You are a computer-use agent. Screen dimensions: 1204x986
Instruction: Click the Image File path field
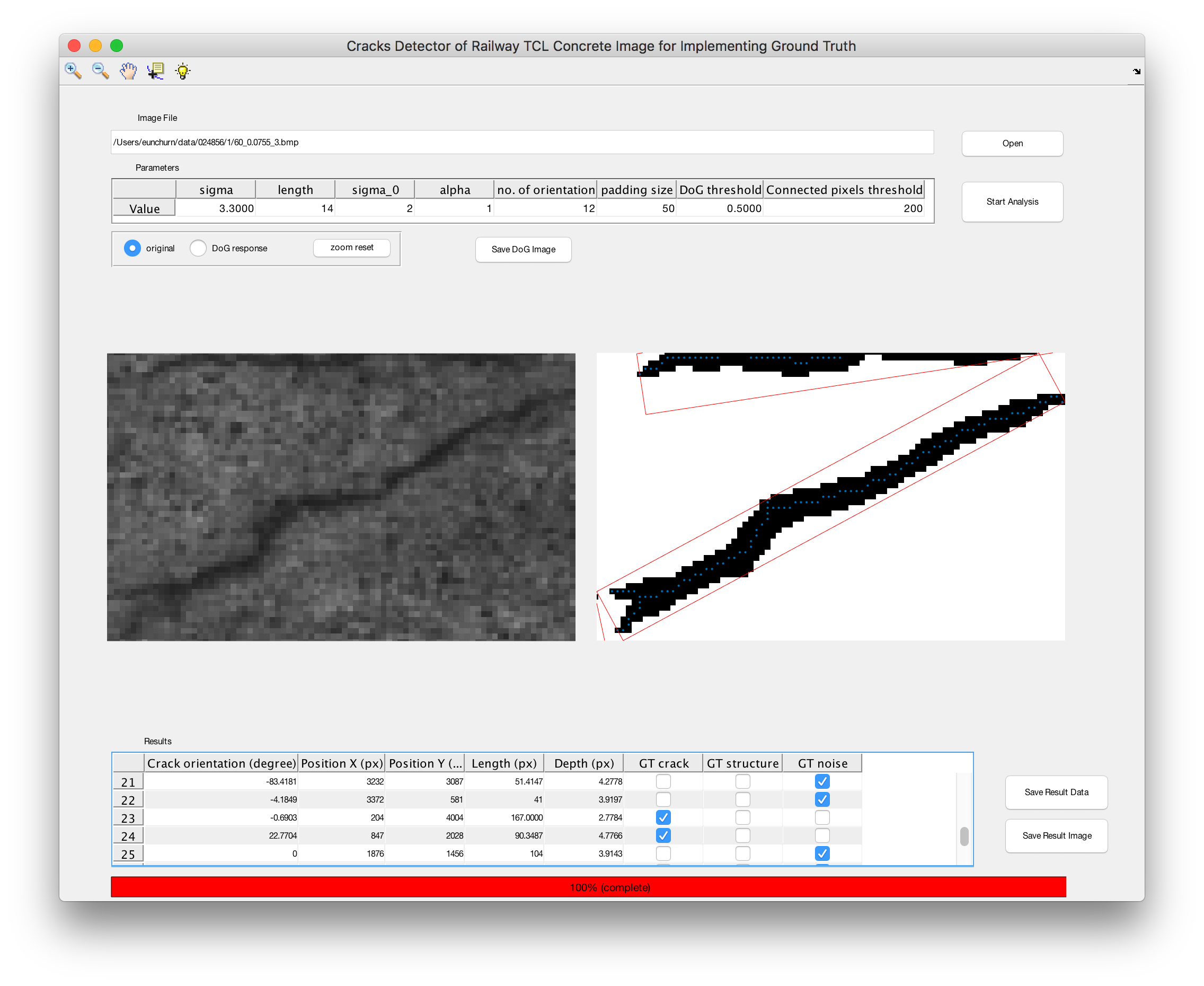[522, 142]
